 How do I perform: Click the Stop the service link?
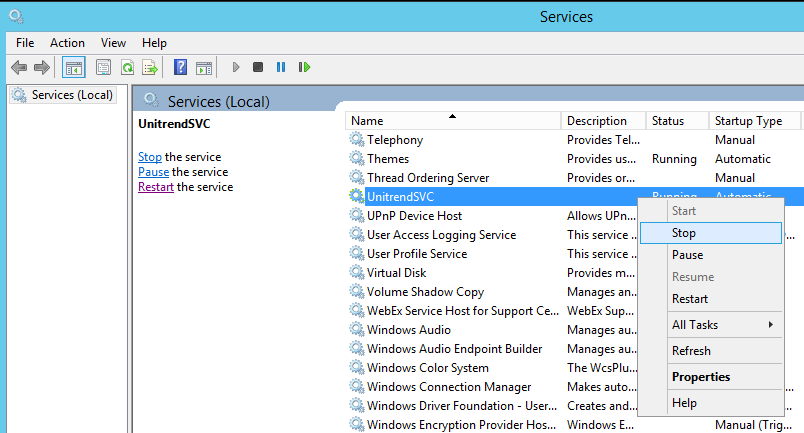pyautogui.click(x=150, y=156)
